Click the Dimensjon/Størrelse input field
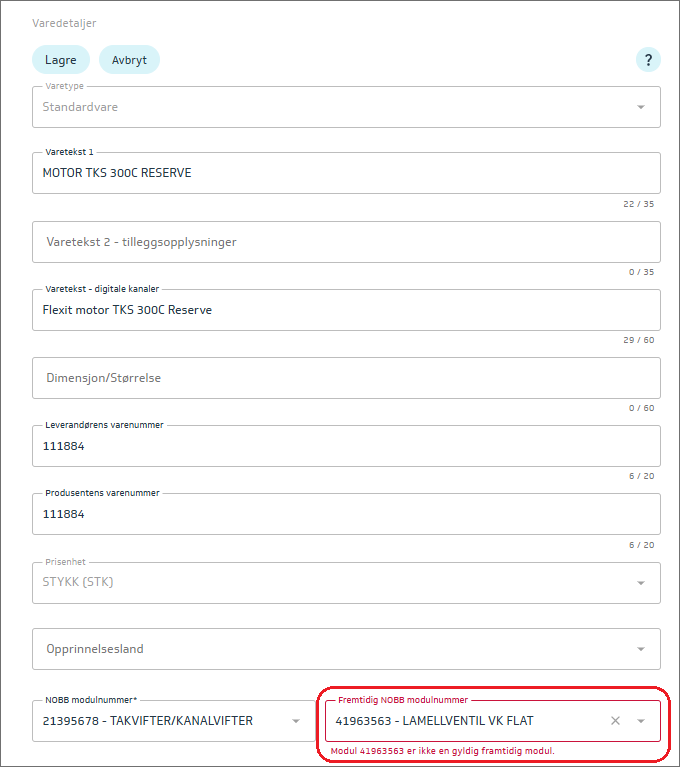This screenshot has height=767, width=680. [x=345, y=378]
